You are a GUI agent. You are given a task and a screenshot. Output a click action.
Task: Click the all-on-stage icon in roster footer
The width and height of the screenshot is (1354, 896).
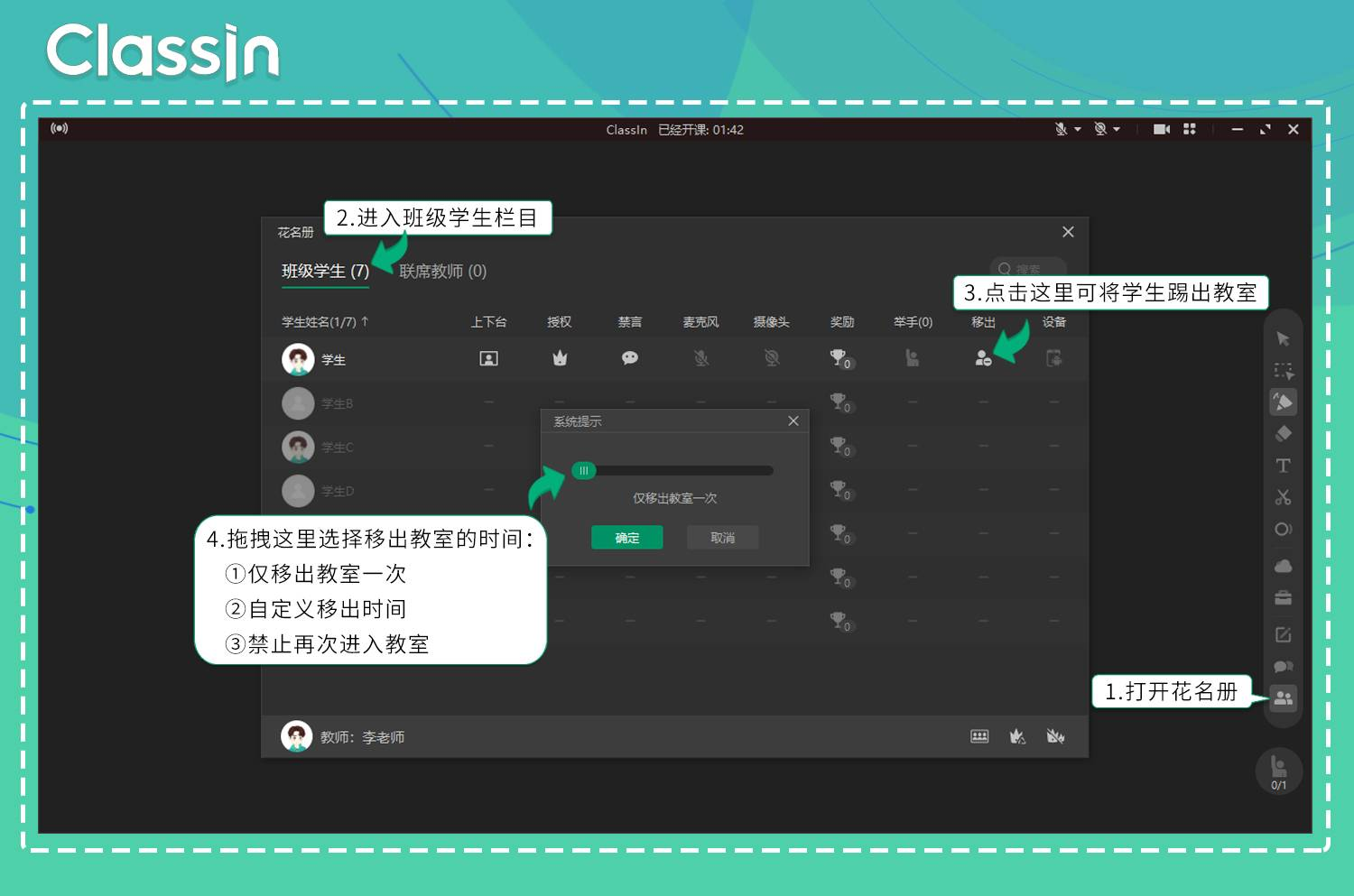click(x=979, y=736)
